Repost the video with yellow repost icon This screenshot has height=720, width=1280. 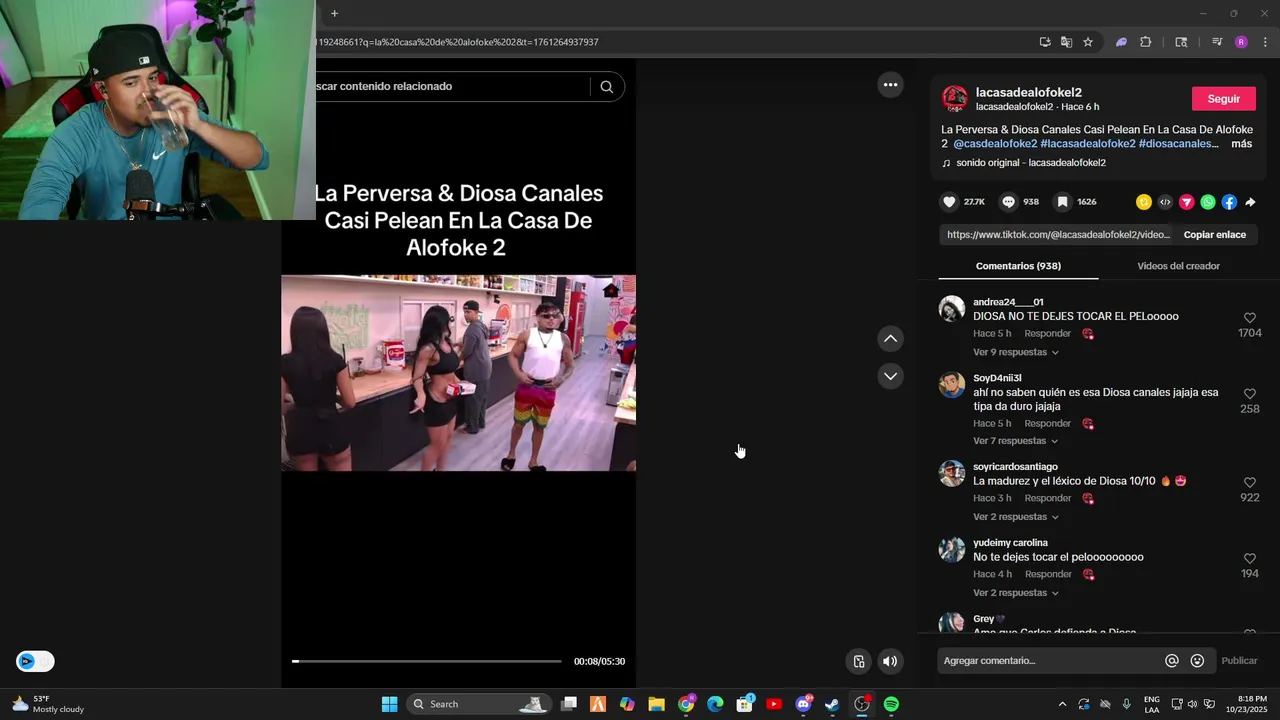1144,202
